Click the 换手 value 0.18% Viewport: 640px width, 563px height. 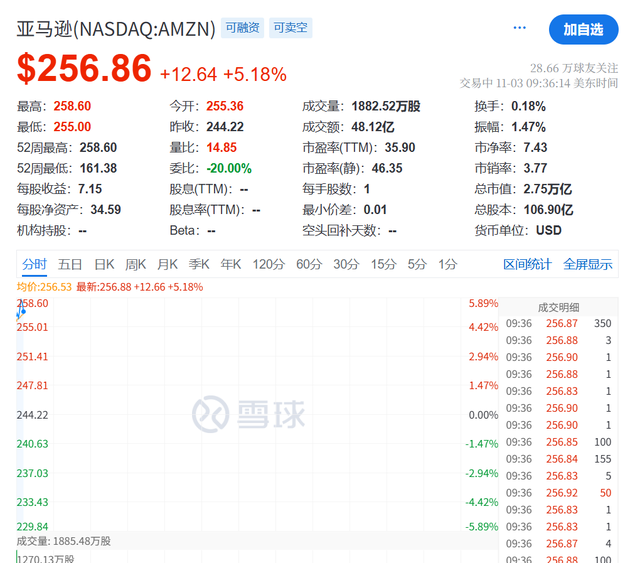tap(529, 106)
